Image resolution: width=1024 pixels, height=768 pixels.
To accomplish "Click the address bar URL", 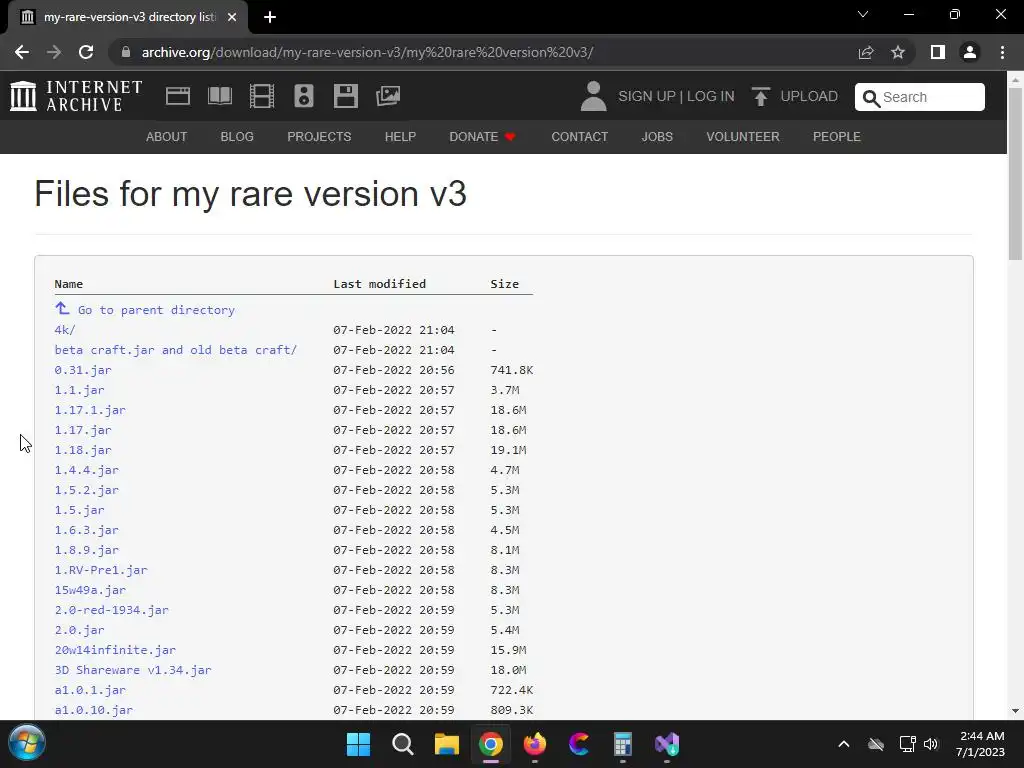I will (x=367, y=52).
